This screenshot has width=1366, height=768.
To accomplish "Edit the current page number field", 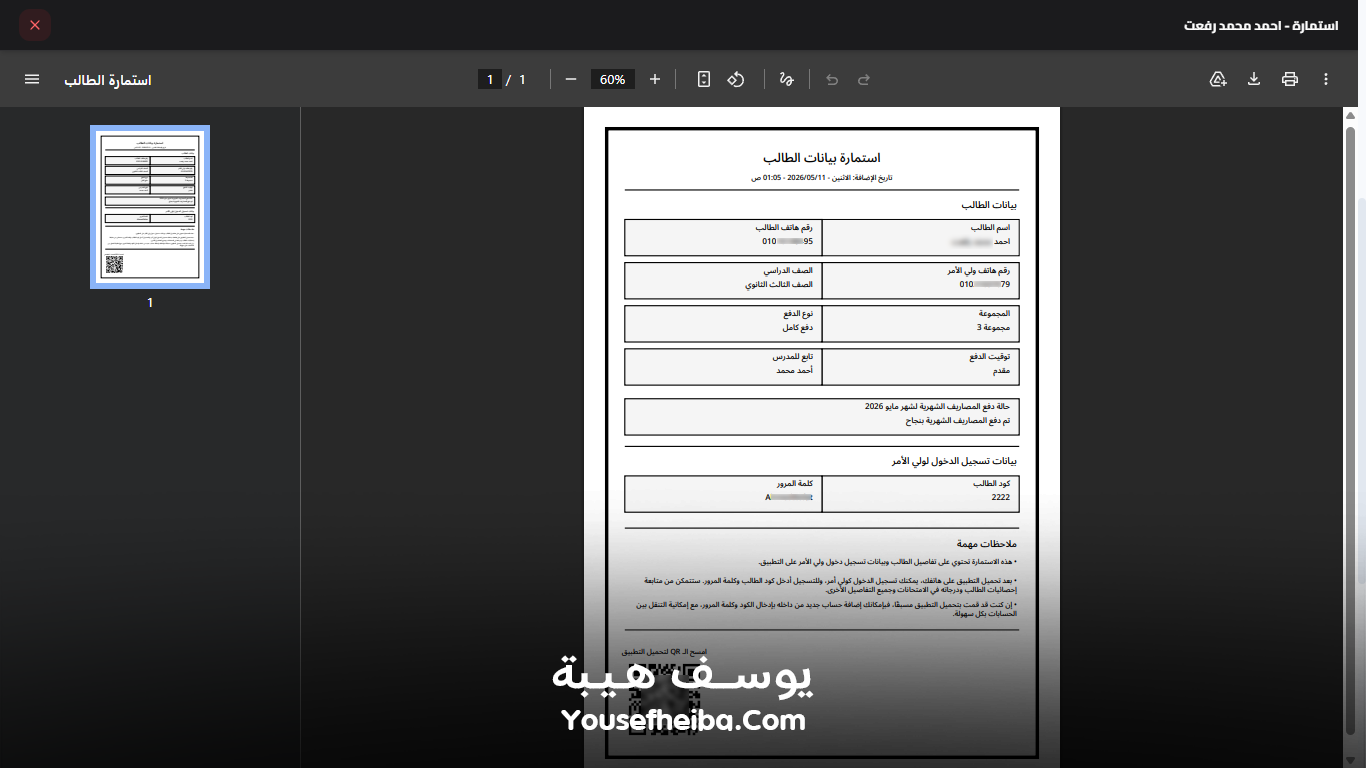I will (x=490, y=79).
